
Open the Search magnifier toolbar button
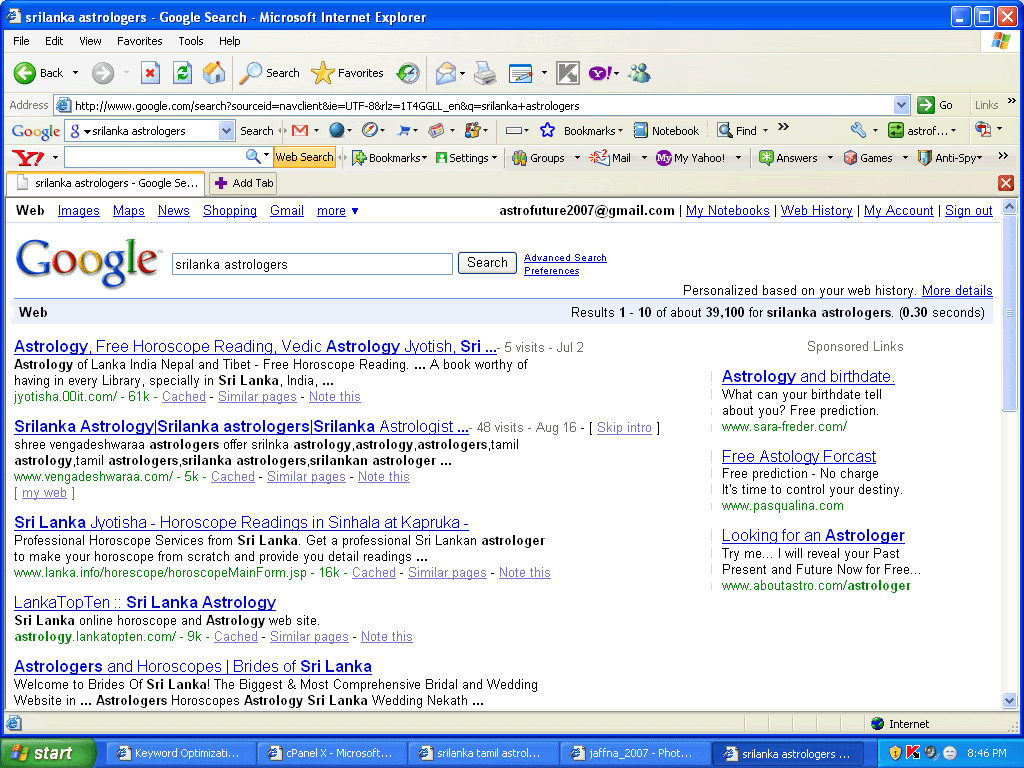click(269, 73)
